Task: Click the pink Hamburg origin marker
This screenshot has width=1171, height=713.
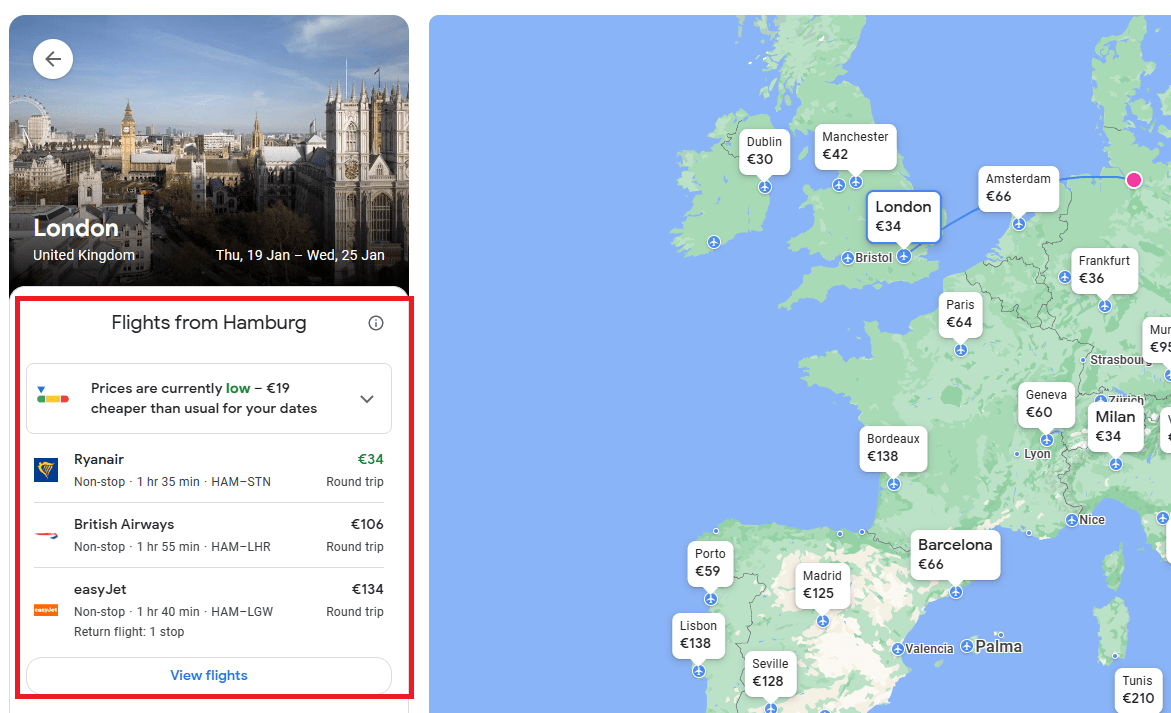Action: tap(1134, 180)
